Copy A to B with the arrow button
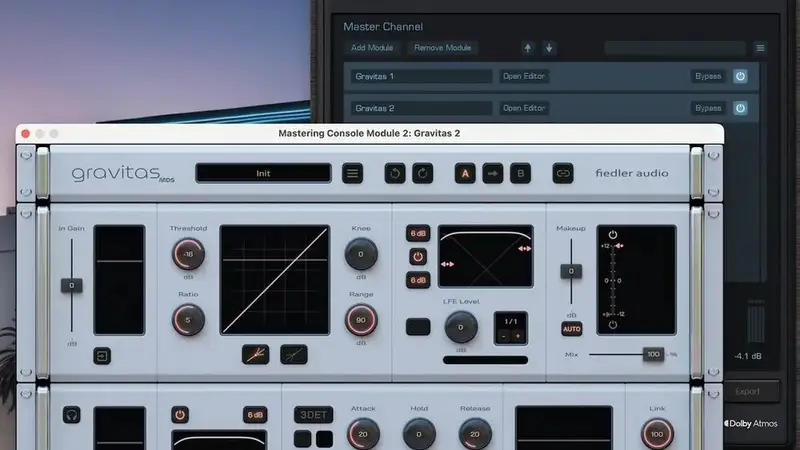 tap(492, 173)
